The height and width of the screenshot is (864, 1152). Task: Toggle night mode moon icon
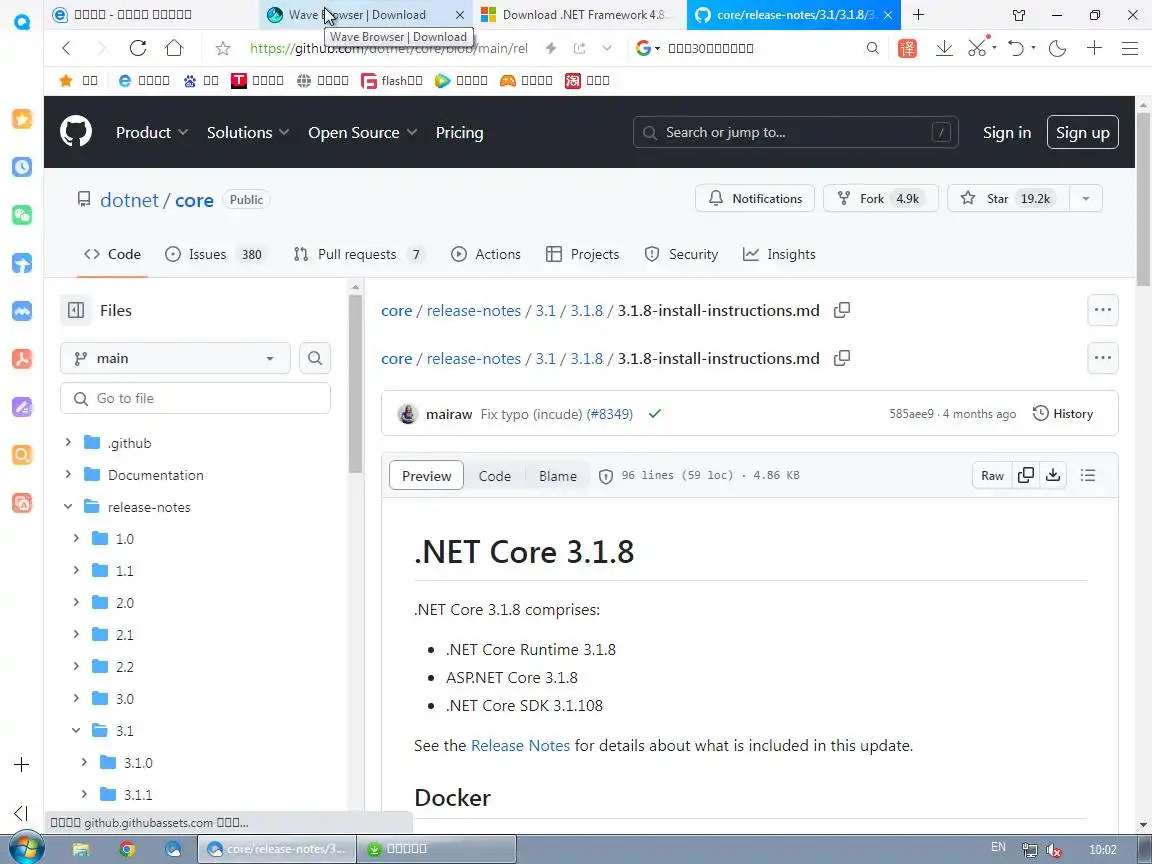click(1057, 48)
